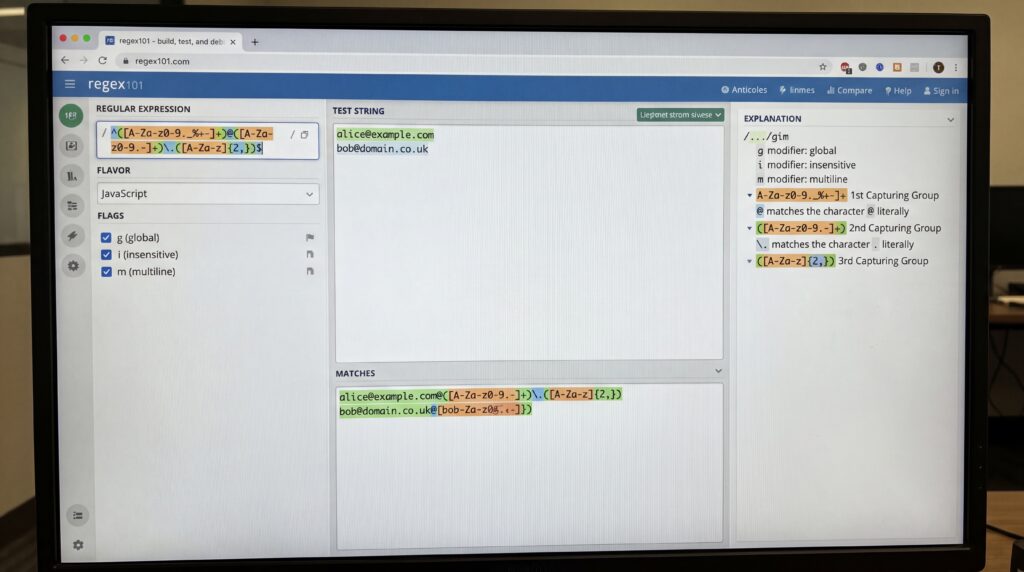Open the regex library sidebar icon
Viewport: 1024px width, 572px height.
(x=72, y=176)
